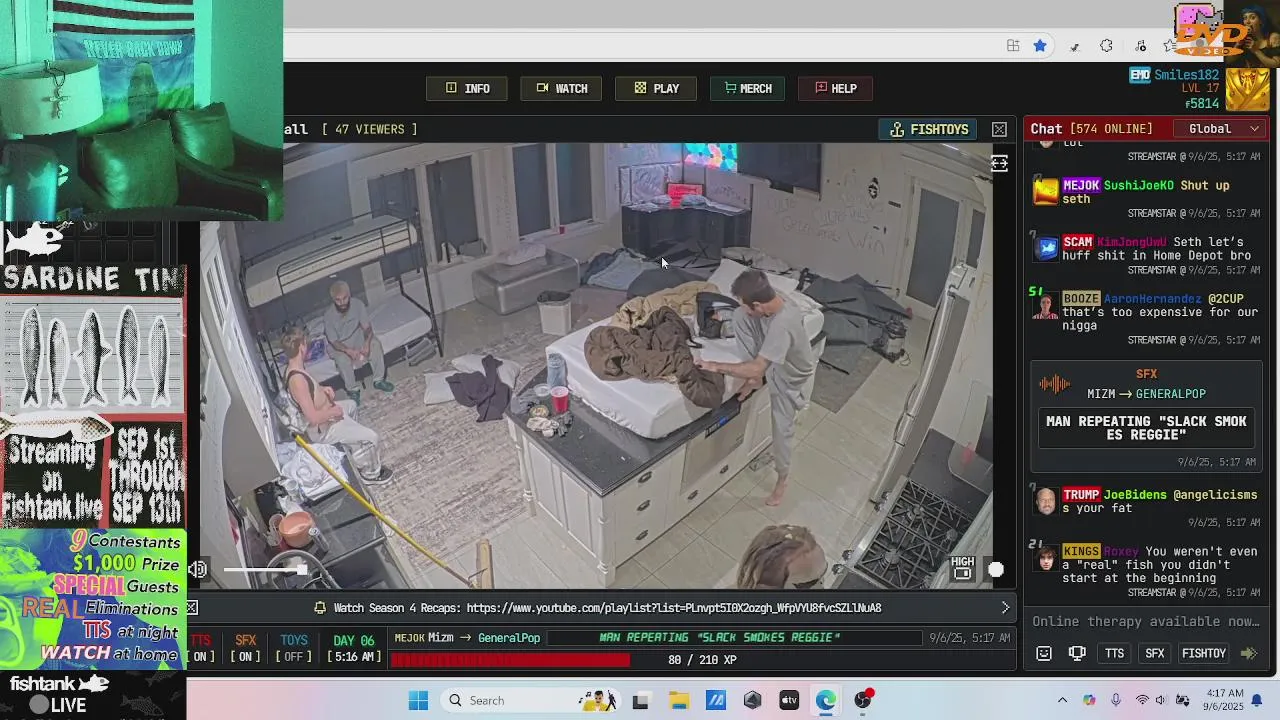Click the ticker 'MAN REPEATING SLACK SMOKES REGGIE' text

point(719,638)
